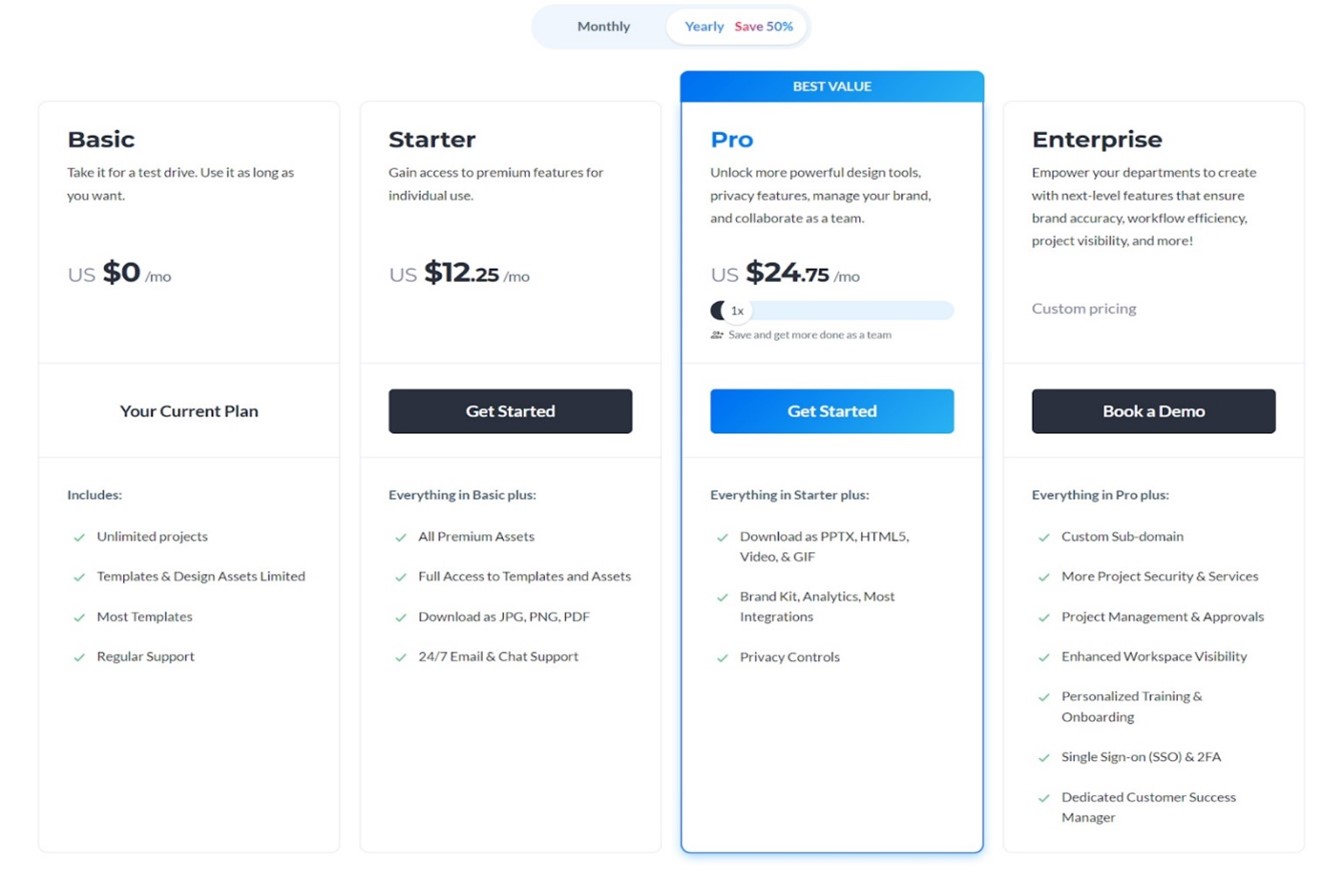The height and width of the screenshot is (873, 1343).
Task: Click the checkmark beside Single Sign-on (SSO) & 2FA
Action: tap(1044, 757)
